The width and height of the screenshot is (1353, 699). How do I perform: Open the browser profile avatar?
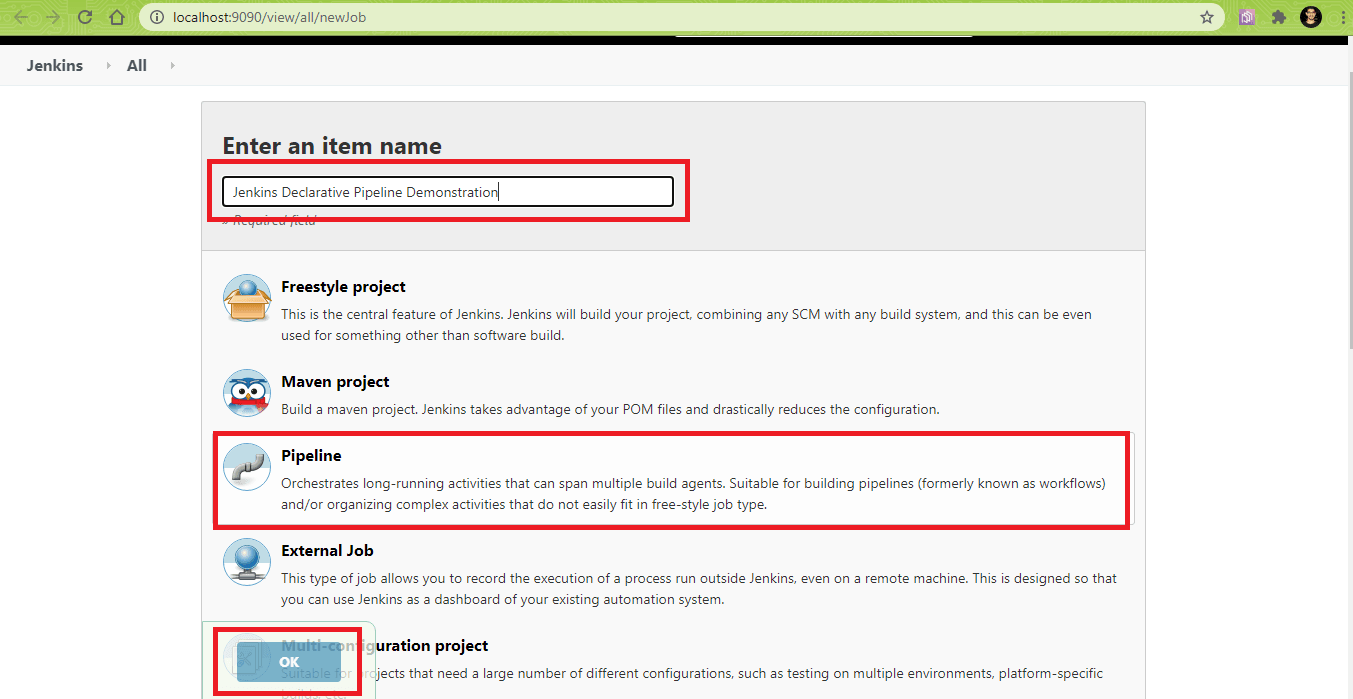point(1310,16)
